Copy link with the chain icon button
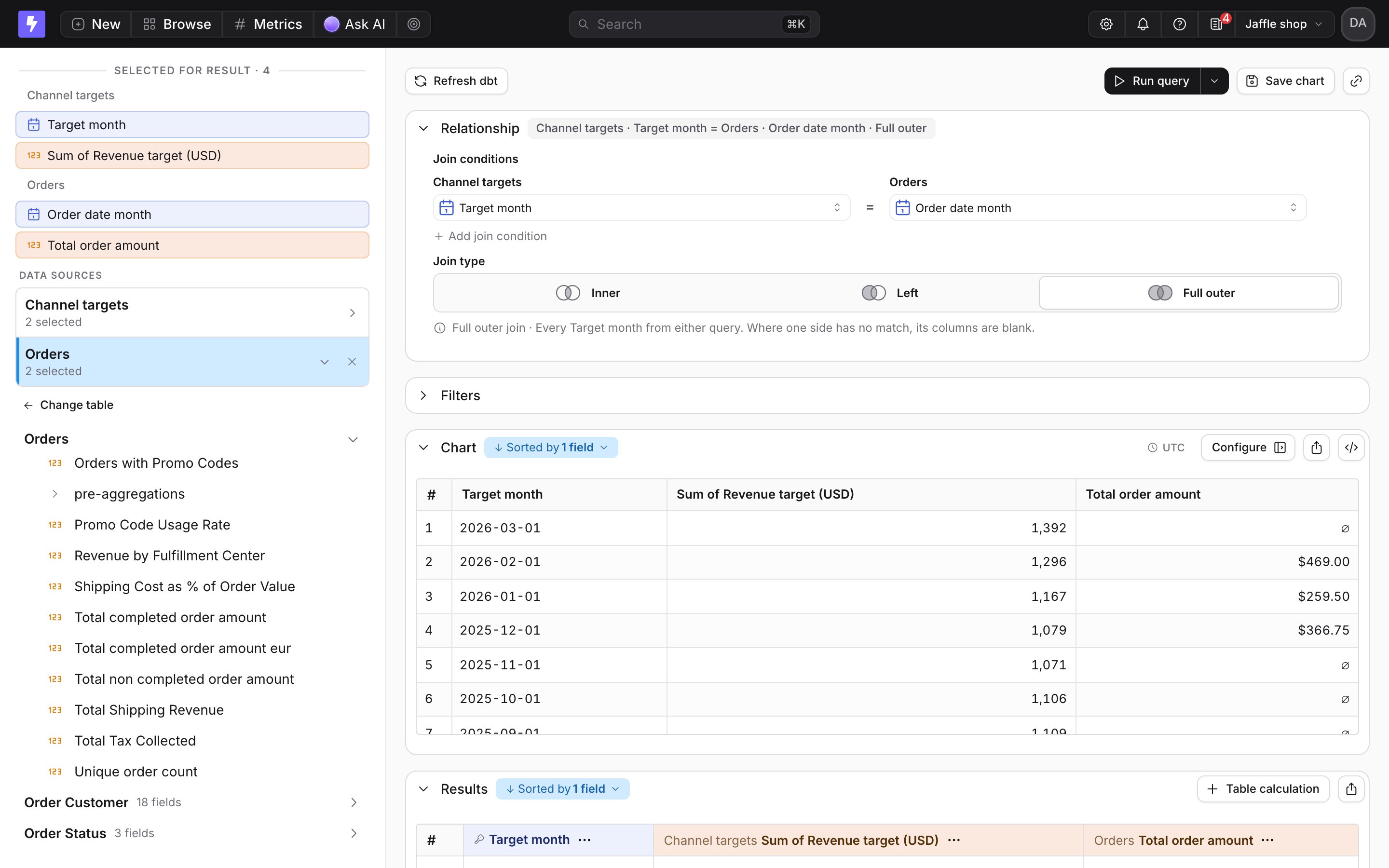The width and height of the screenshot is (1389, 868). (x=1356, y=81)
